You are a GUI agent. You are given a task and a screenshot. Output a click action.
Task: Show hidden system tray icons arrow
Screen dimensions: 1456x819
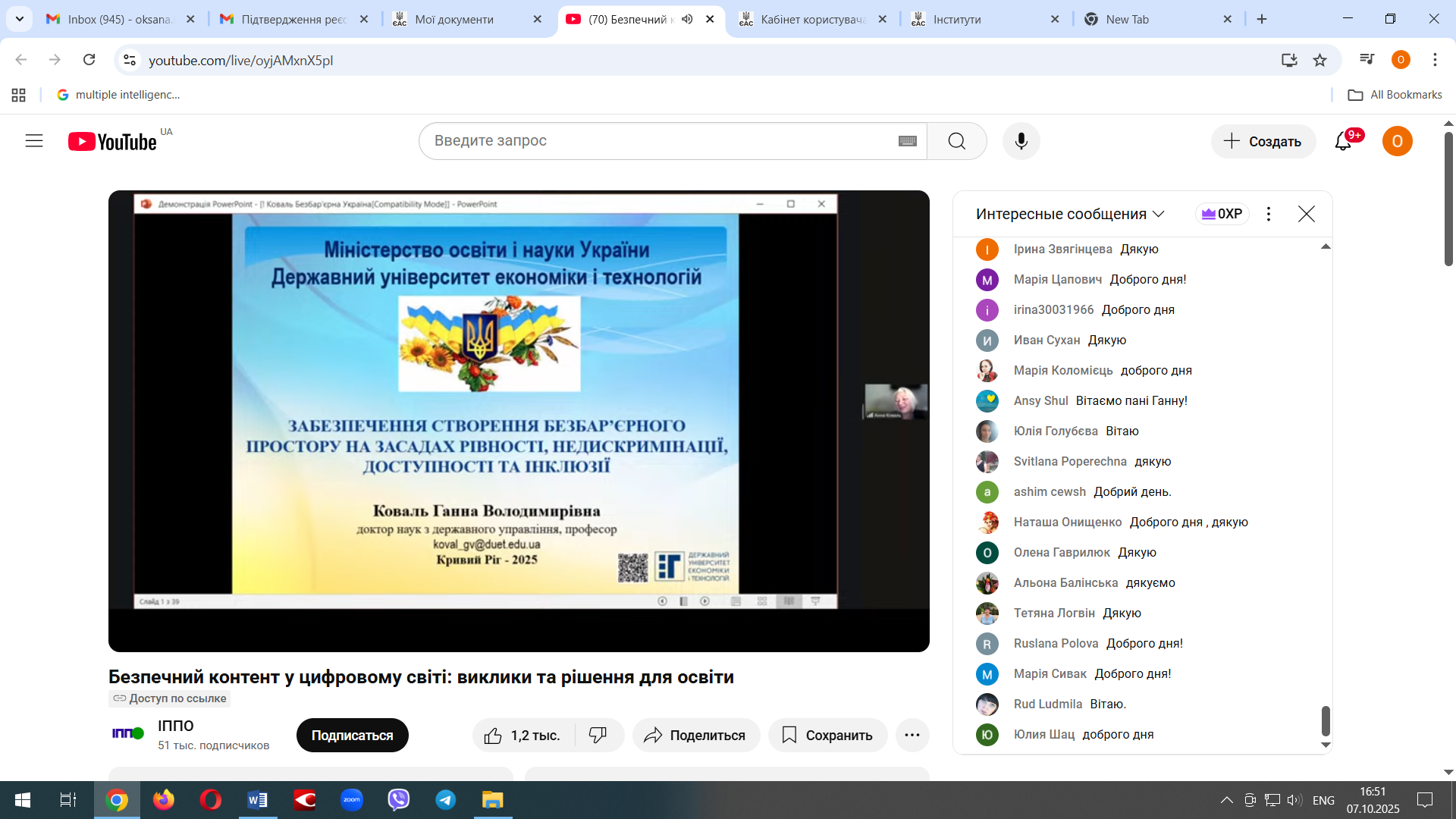(1225, 800)
